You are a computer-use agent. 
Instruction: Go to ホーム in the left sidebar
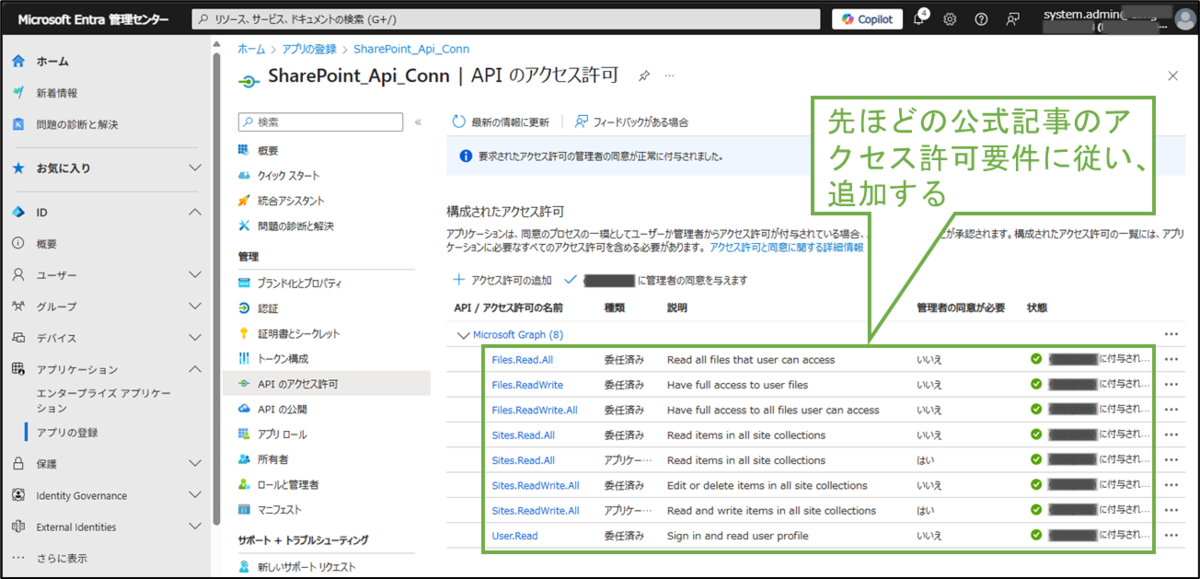pyautogui.click(x=53, y=61)
